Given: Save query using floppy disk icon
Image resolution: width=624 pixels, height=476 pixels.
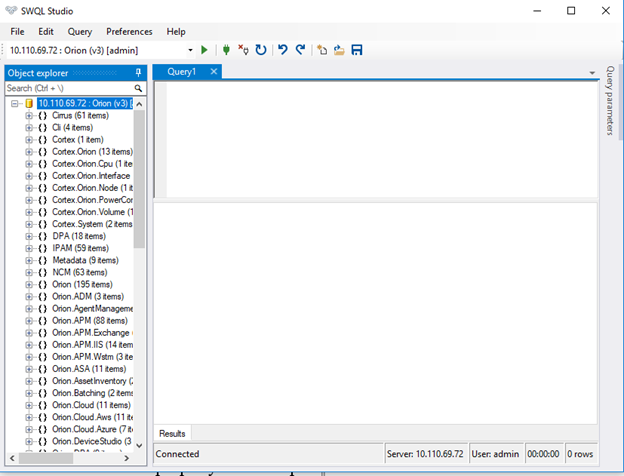Looking at the screenshot, I should click(x=357, y=50).
